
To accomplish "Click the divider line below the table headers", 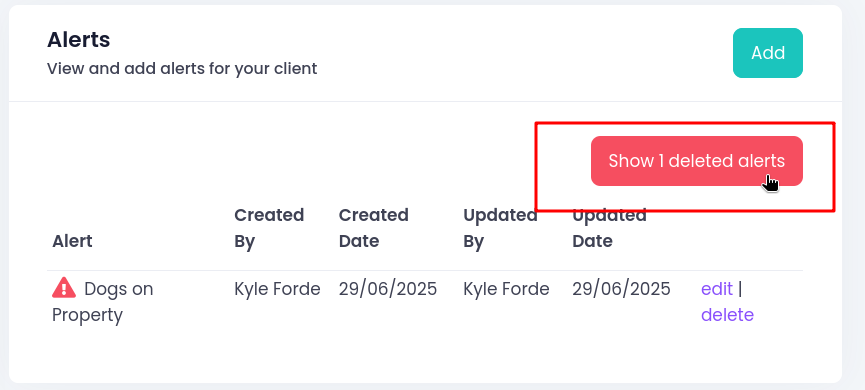I will pos(425,270).
